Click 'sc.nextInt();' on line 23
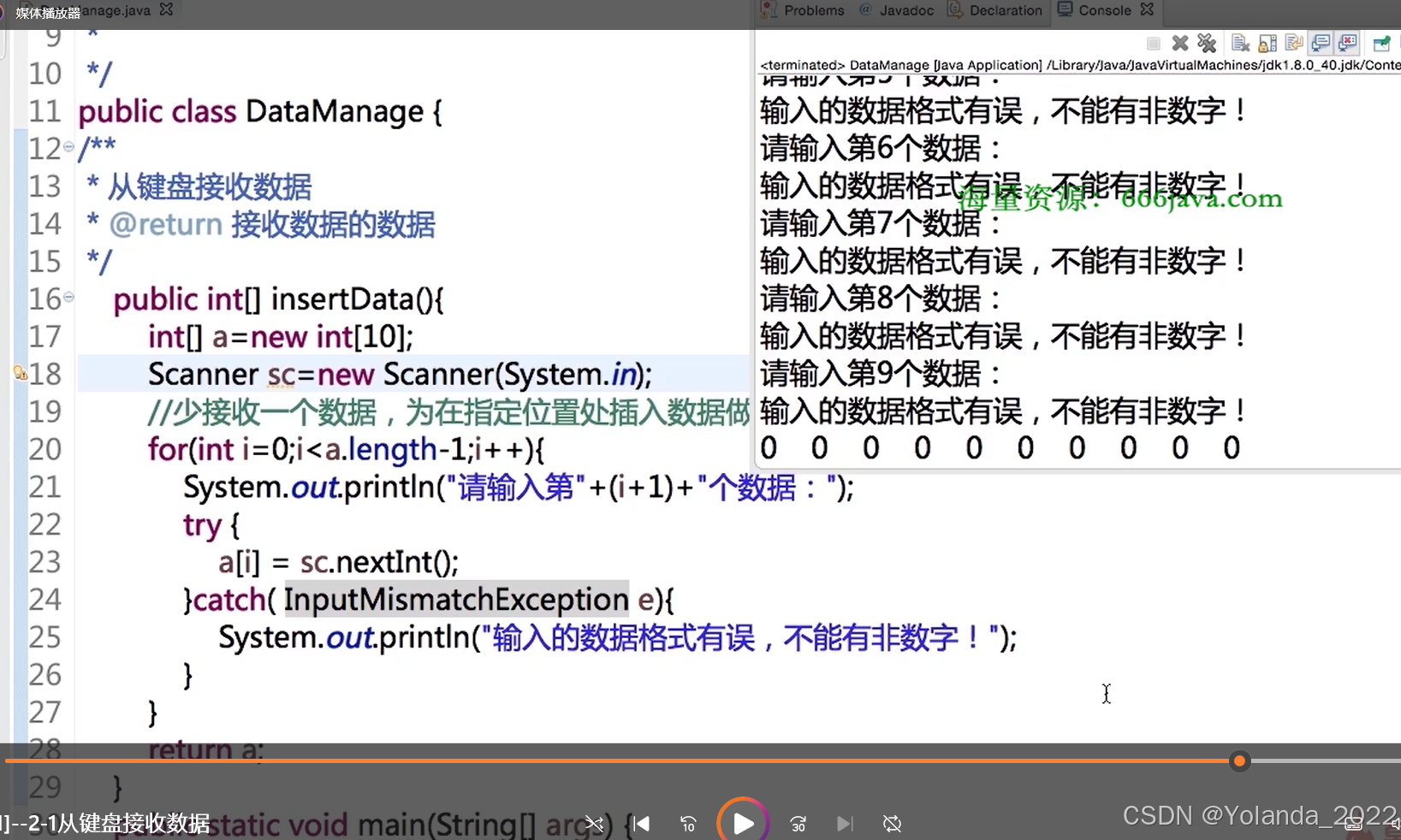Screen dimensions: 1401x840 click(x=379, y=563)
